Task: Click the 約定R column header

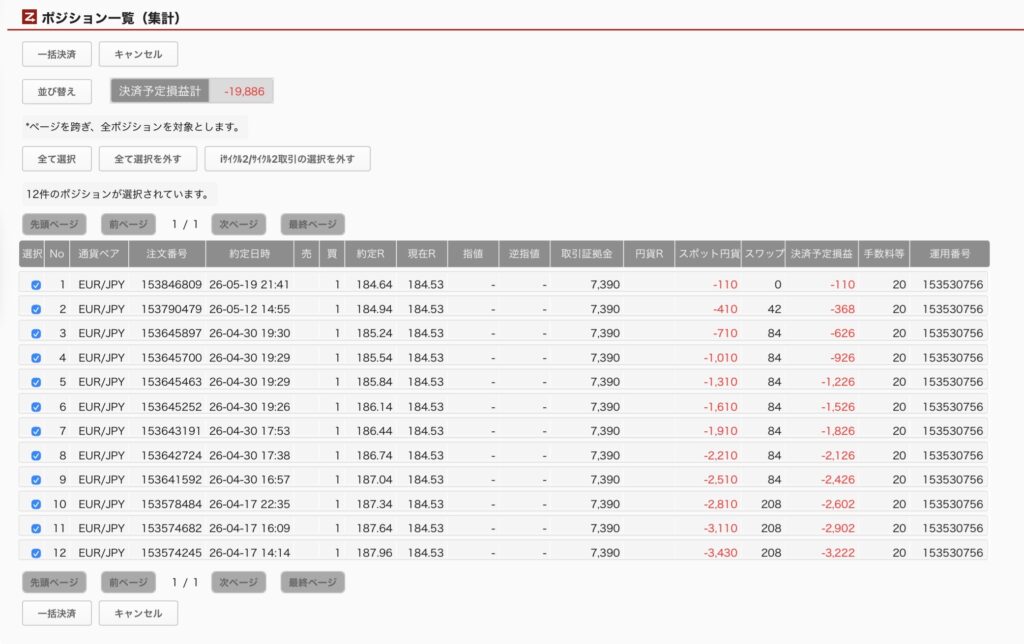Action: 370,253
